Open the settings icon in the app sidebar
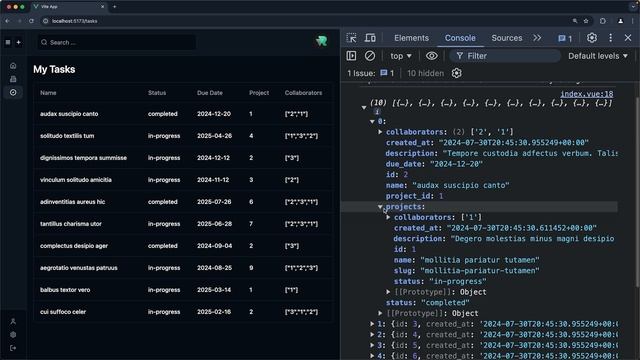The height and width of the screenshot is (360, 640). 13,335
